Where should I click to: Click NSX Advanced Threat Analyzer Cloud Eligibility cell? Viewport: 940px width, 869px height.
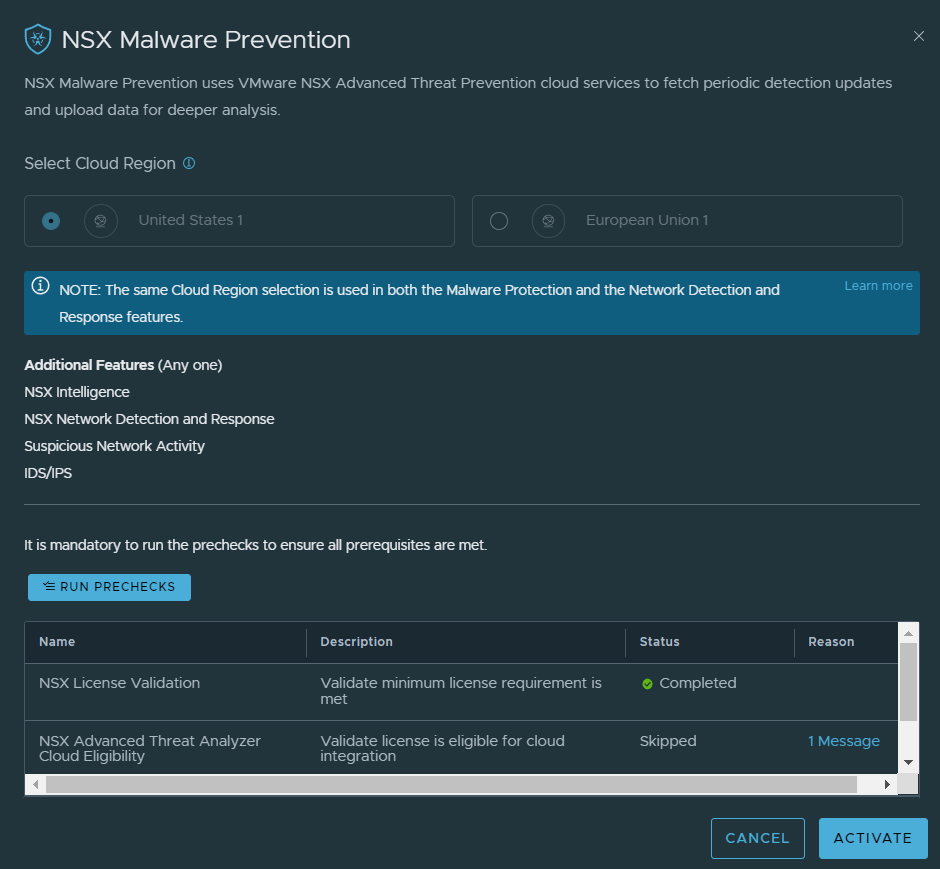[x=150, y=749]
